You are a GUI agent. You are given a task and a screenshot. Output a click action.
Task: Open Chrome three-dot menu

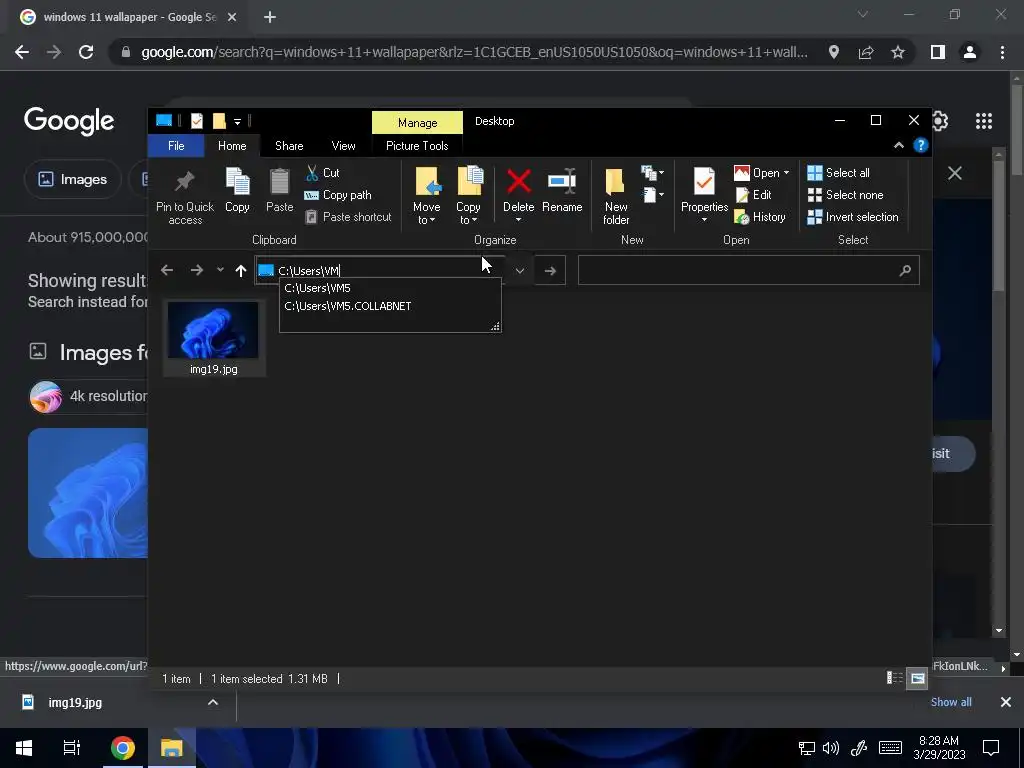1002,52
